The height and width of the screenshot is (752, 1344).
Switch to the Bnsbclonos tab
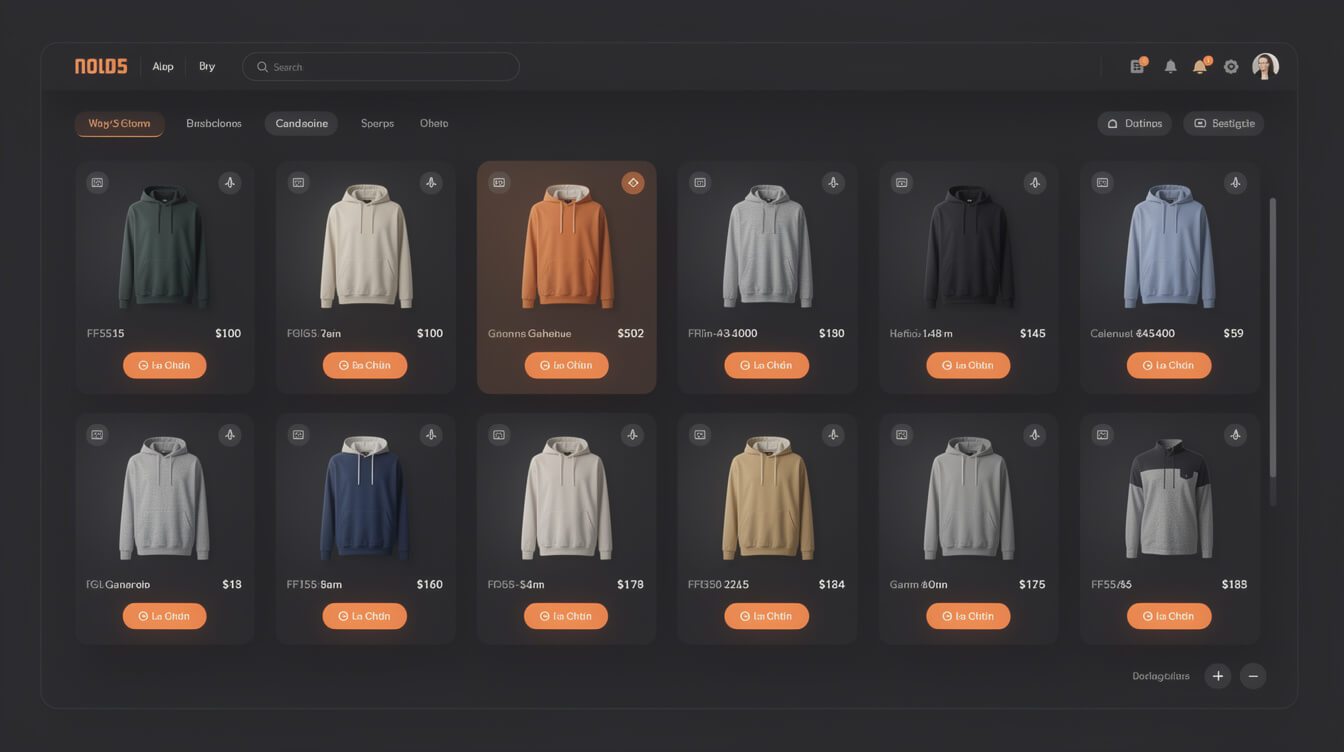point(214,123)
